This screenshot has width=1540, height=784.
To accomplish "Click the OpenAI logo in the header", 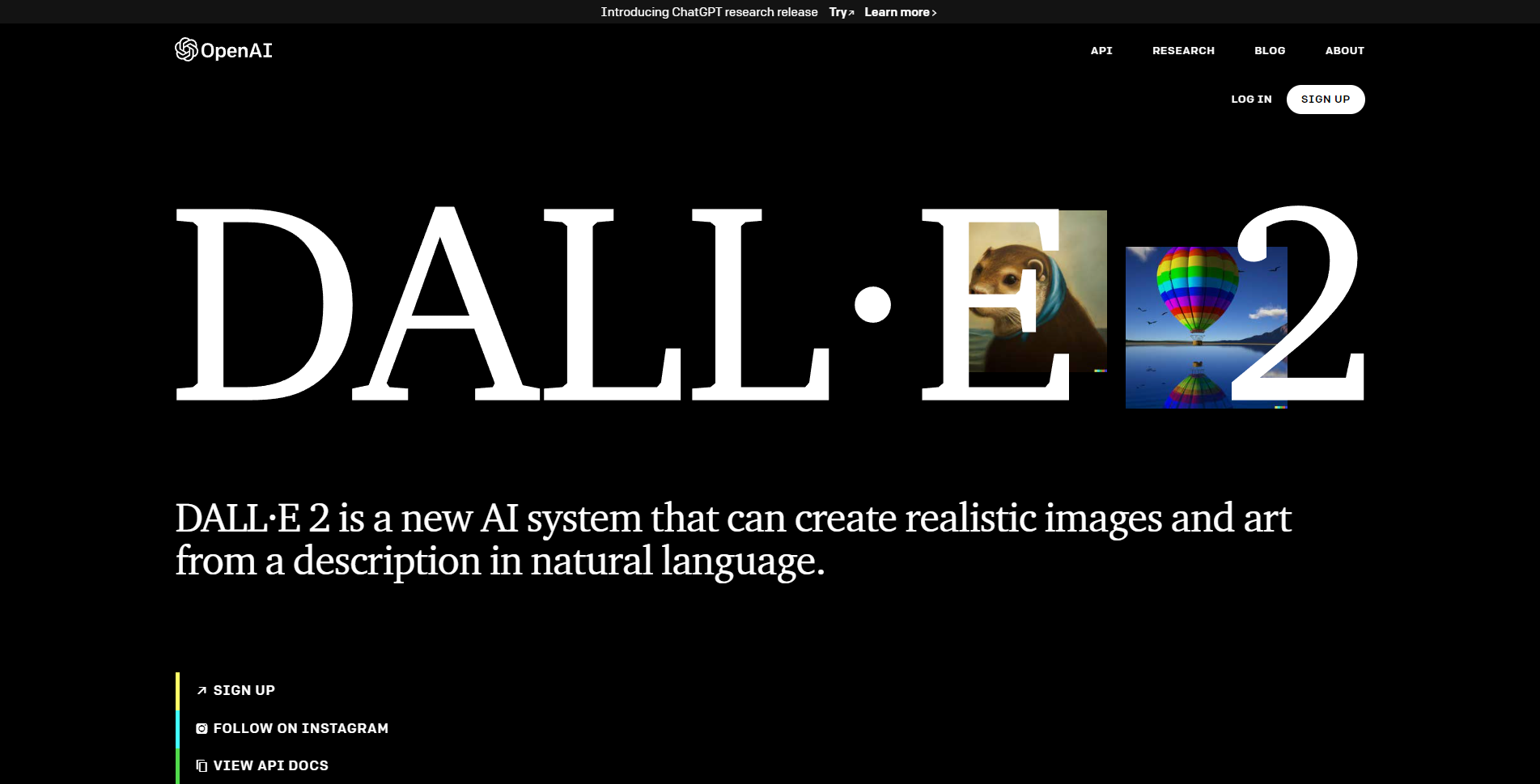I will coord(223,50).
